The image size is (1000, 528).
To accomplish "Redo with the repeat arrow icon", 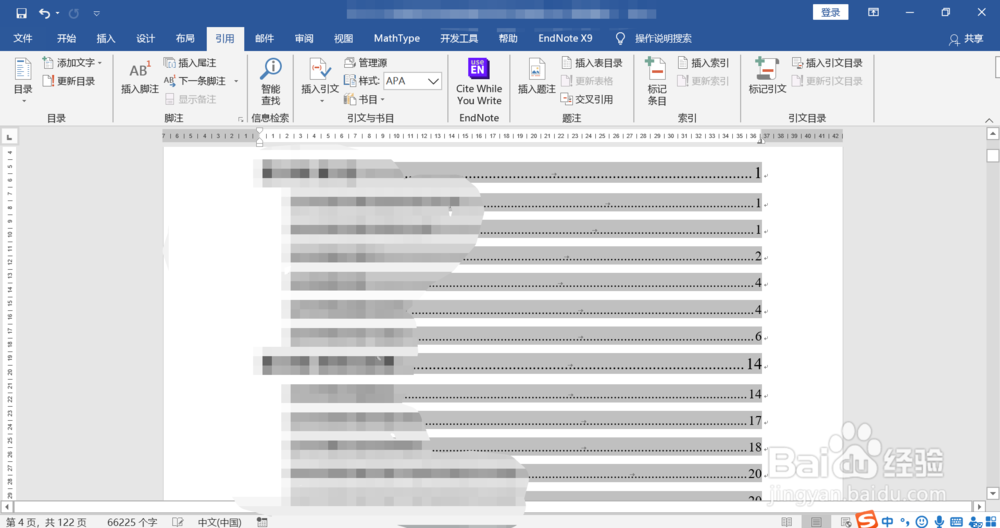I will [74, 13].
